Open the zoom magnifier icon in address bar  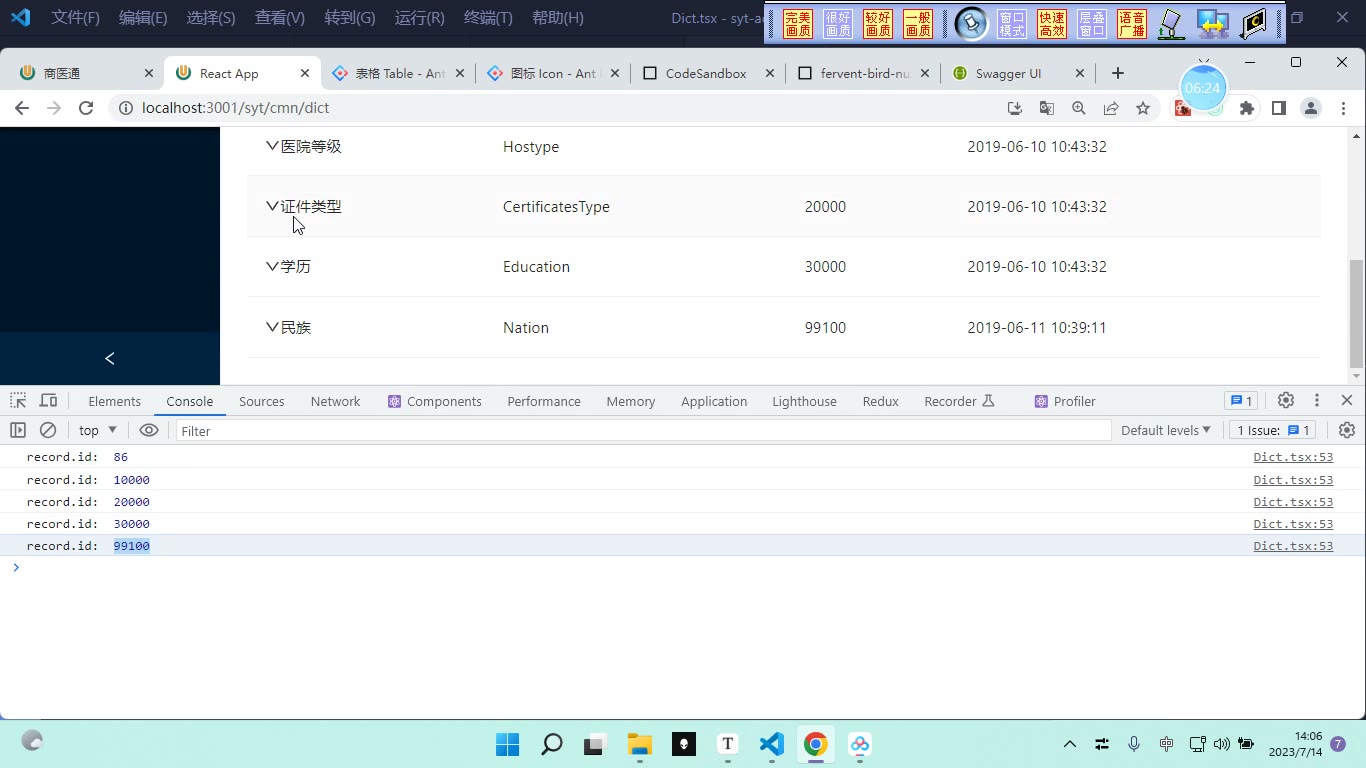[1079, 108]
